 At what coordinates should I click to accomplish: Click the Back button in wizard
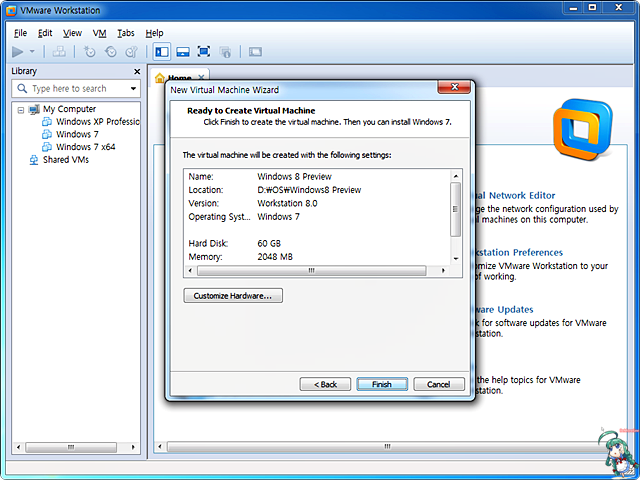tap(325, 384)
